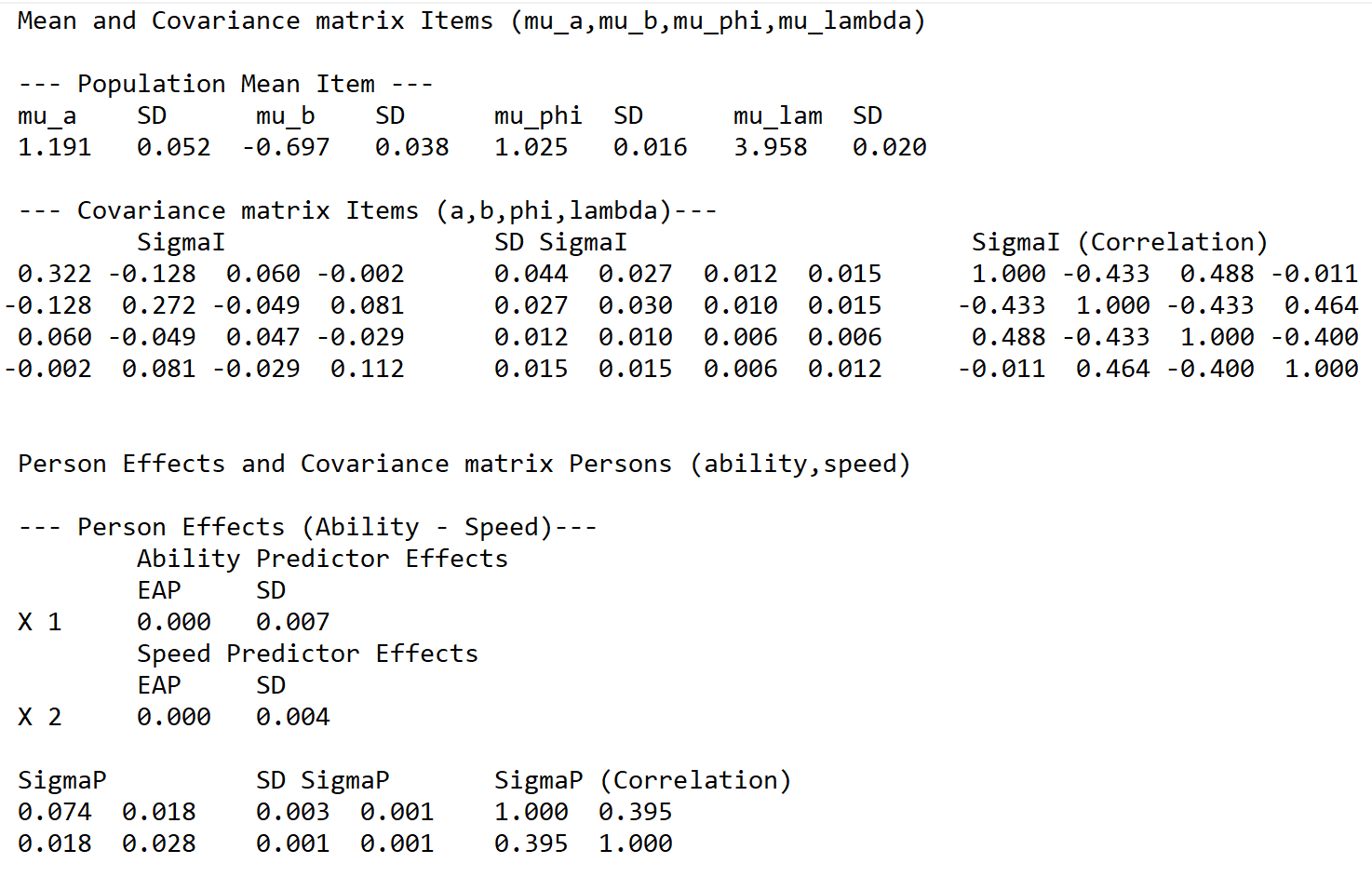Click the 0.322 entry in SigmaI matrix
The width and height of the screenshot is (1372, 877).
click(x=55, y=274)
